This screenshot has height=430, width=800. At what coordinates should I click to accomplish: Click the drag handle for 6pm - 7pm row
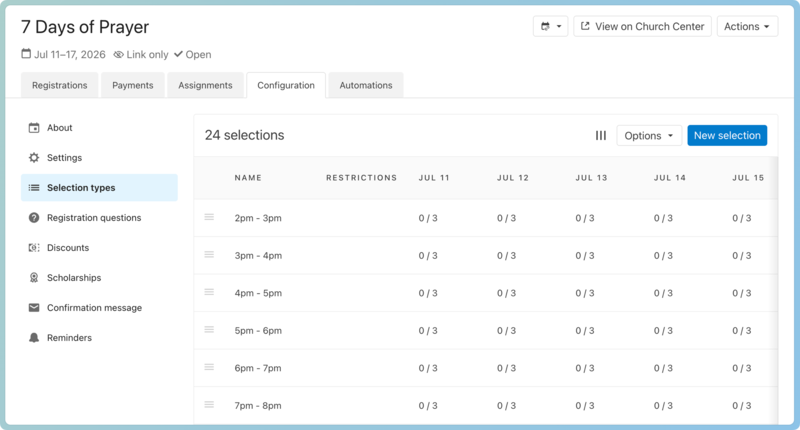[209, 367]
